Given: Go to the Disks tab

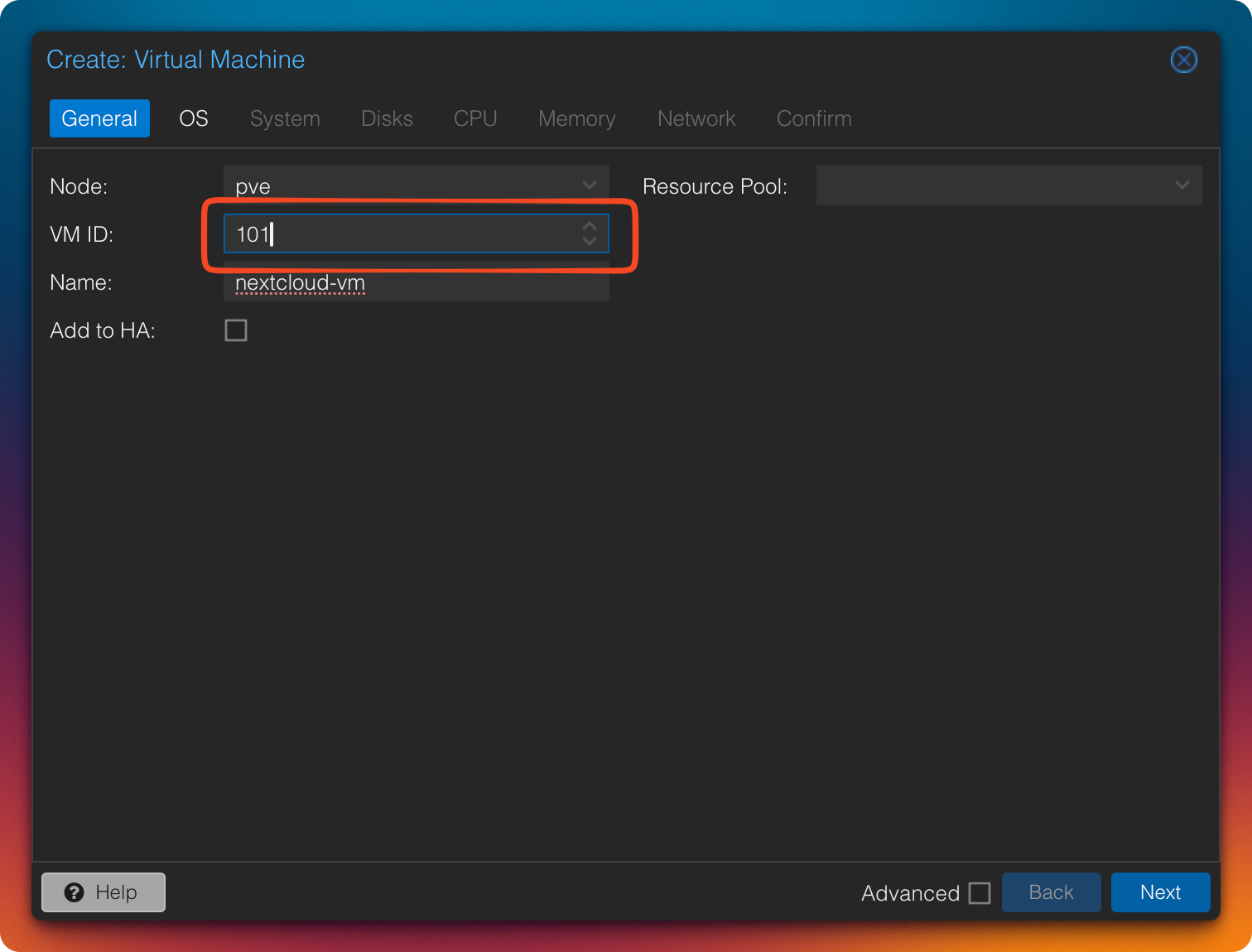Looking at the screenshot, I should click(x=387, y=118).
